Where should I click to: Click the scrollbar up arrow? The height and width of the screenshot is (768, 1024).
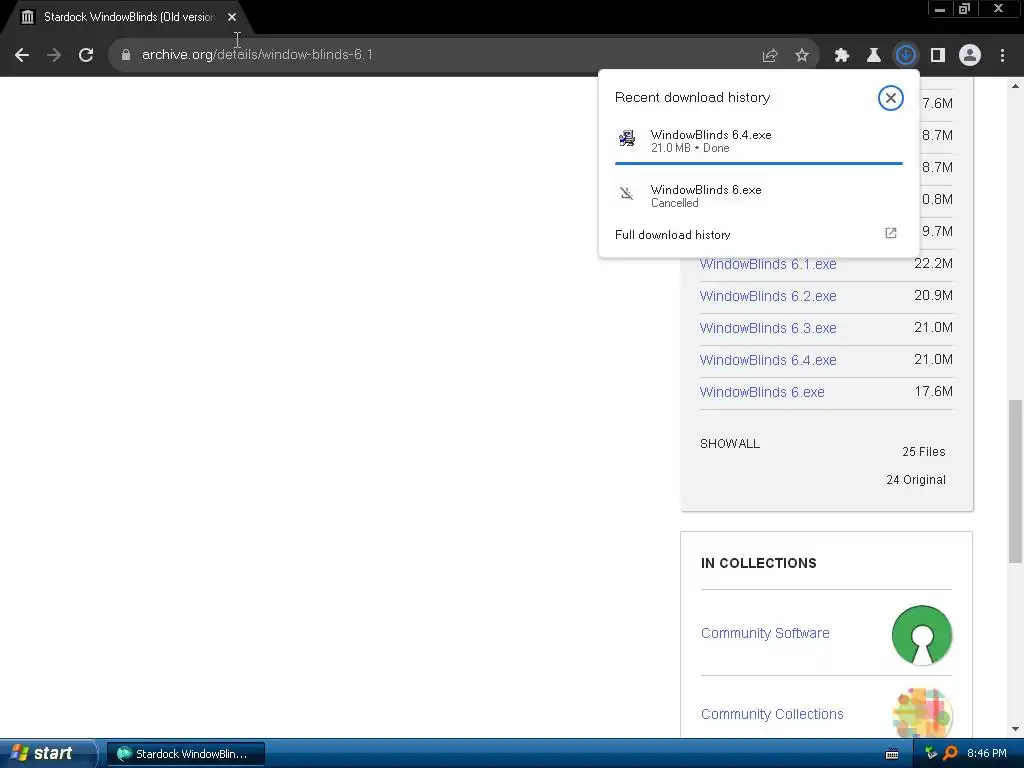[x=1016, y=86]
